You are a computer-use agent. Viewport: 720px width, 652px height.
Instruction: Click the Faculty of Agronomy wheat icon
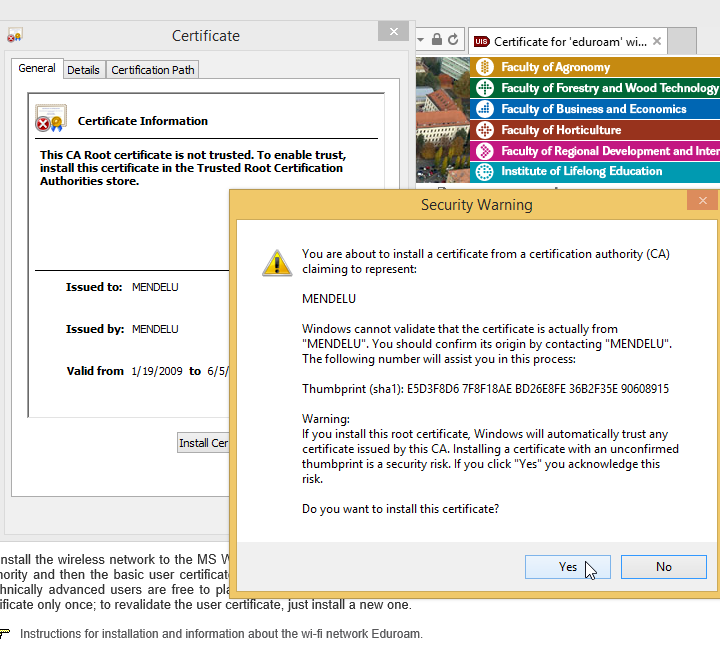(x=484, y=67)
